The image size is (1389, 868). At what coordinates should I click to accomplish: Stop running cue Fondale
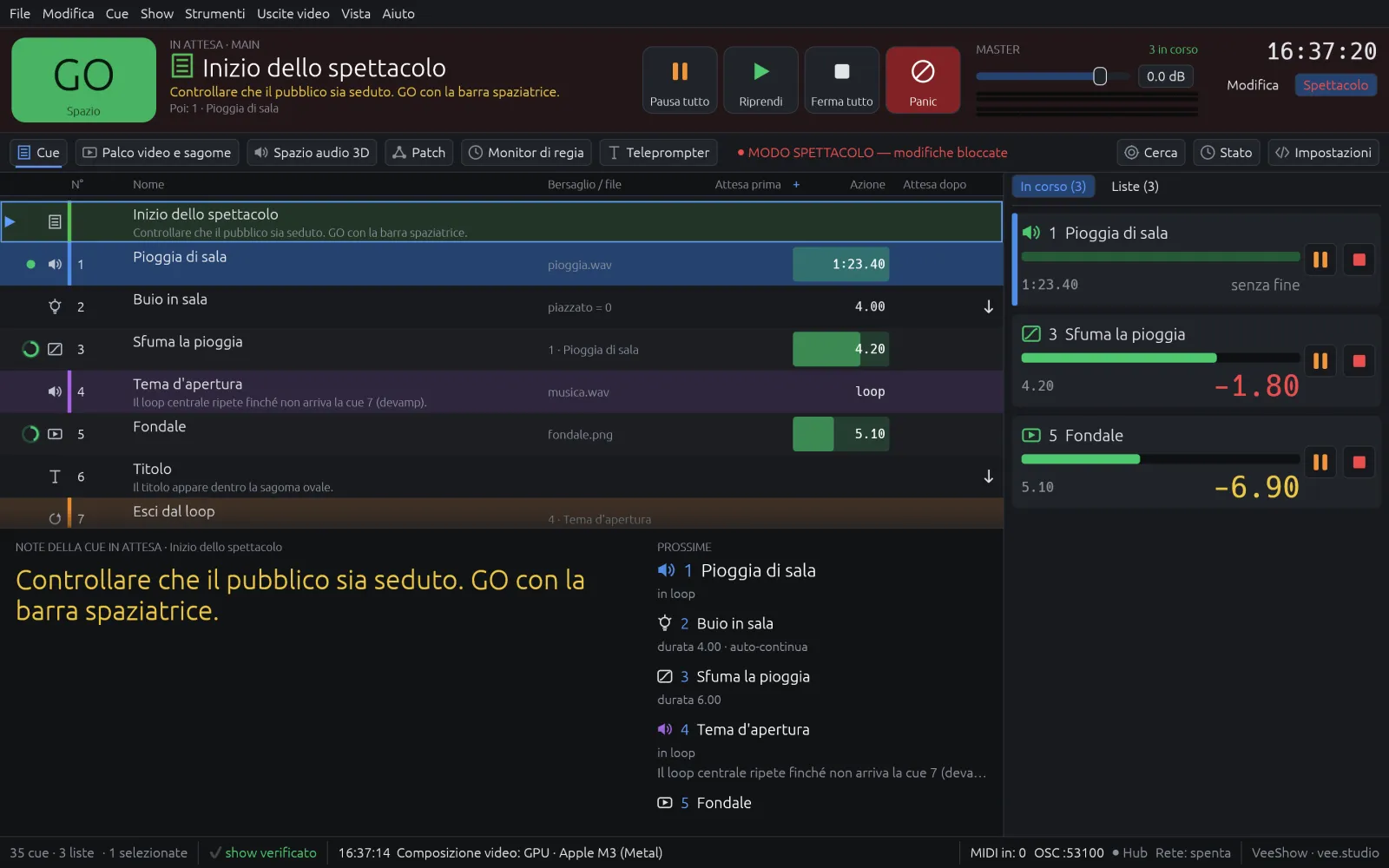coord(1359,463)
